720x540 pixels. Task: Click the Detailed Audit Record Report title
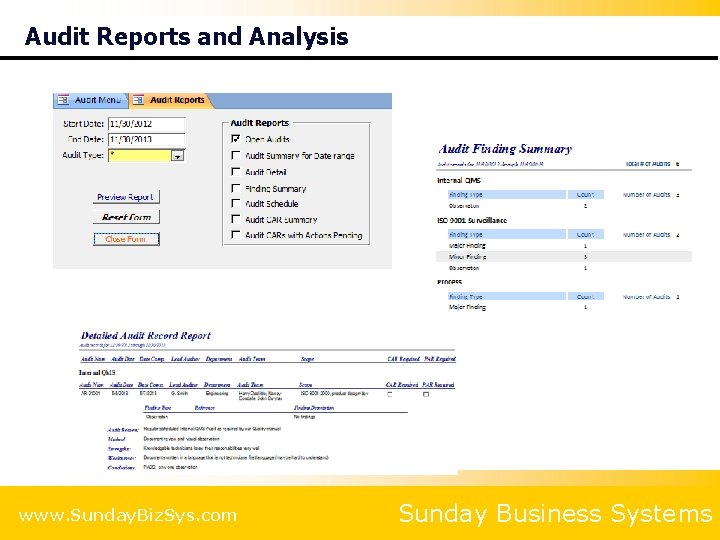click(x=146, y=336)
